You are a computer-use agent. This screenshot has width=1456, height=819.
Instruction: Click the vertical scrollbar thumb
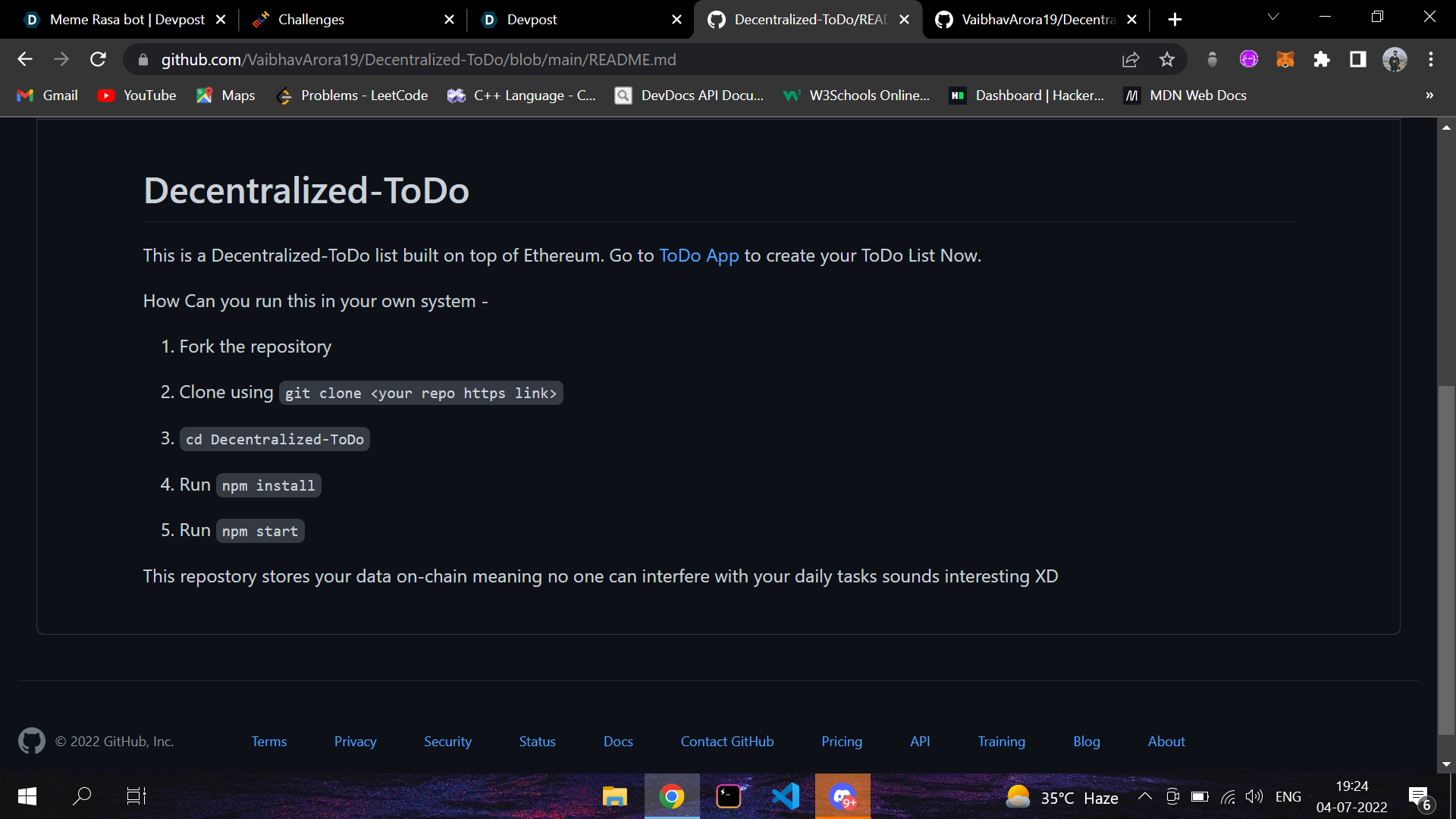click(x=1446, y=560)
